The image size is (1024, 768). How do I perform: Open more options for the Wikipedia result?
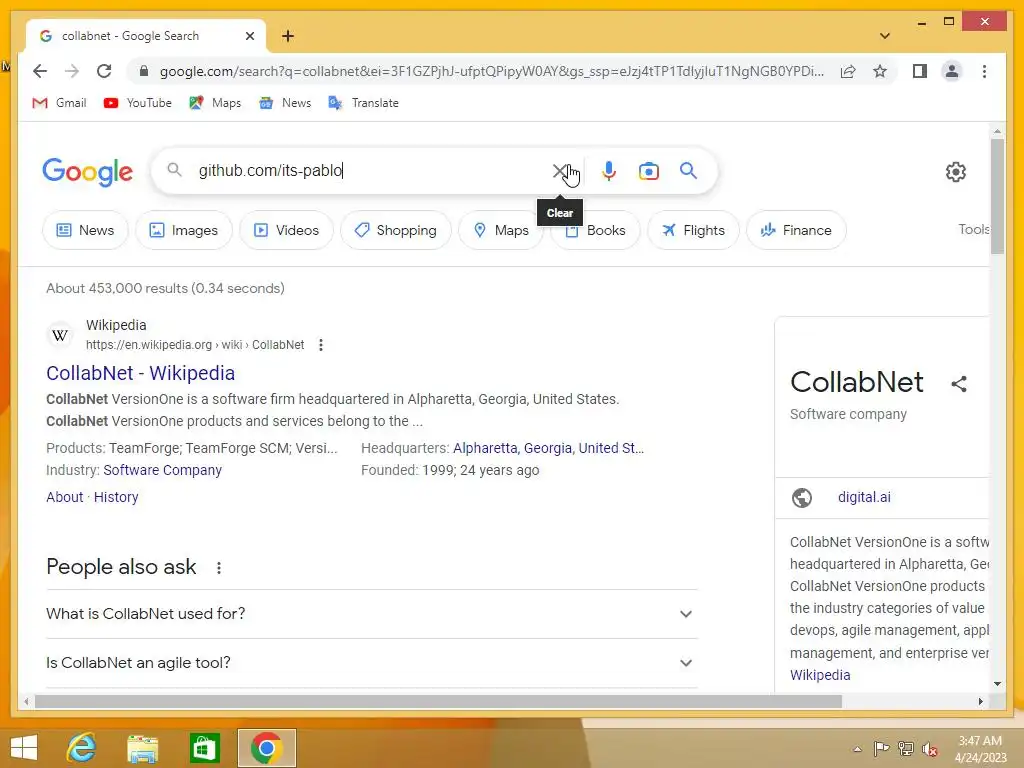click(x=321, y=345)
